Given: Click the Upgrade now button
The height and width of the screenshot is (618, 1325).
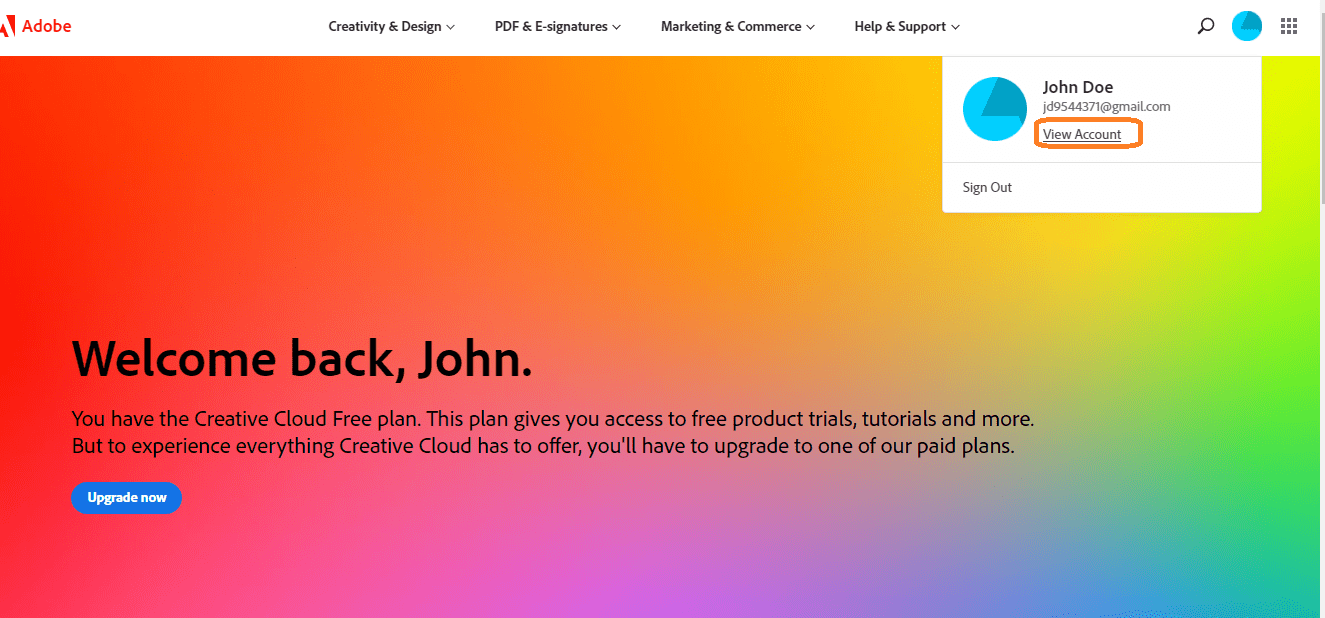Looking at the screenshot, I should point(126,497).
